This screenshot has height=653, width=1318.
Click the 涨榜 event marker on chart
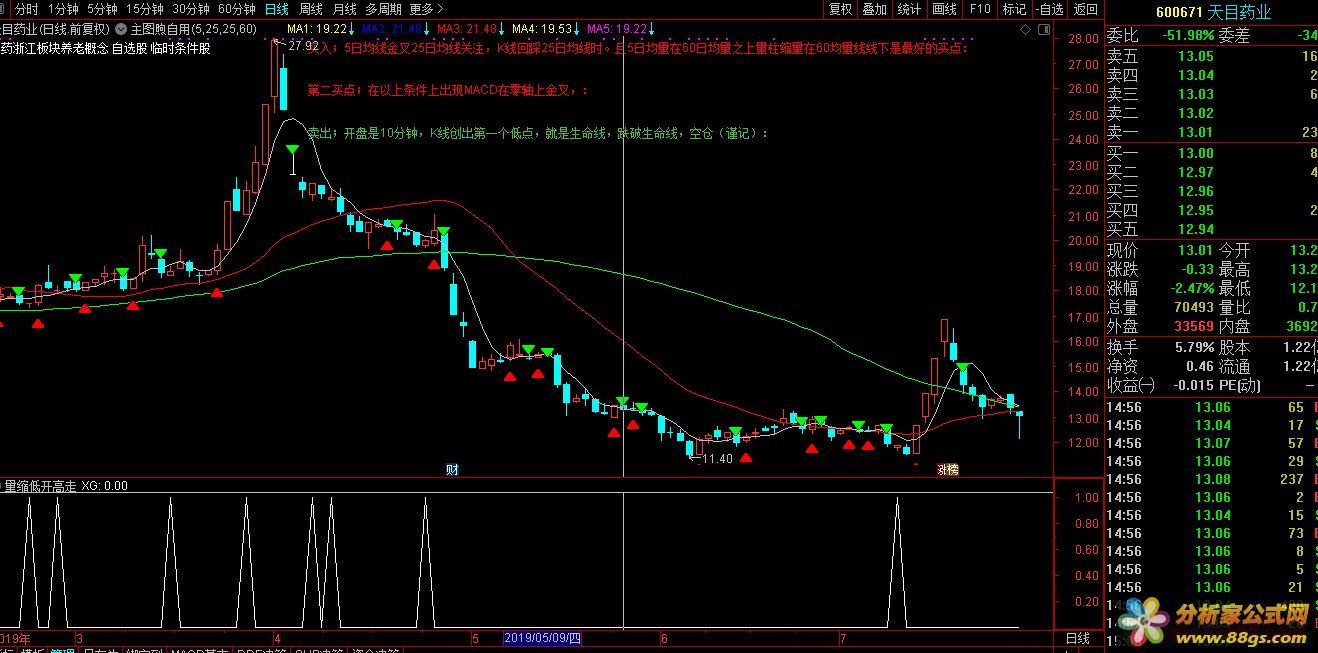pos(947,469)
